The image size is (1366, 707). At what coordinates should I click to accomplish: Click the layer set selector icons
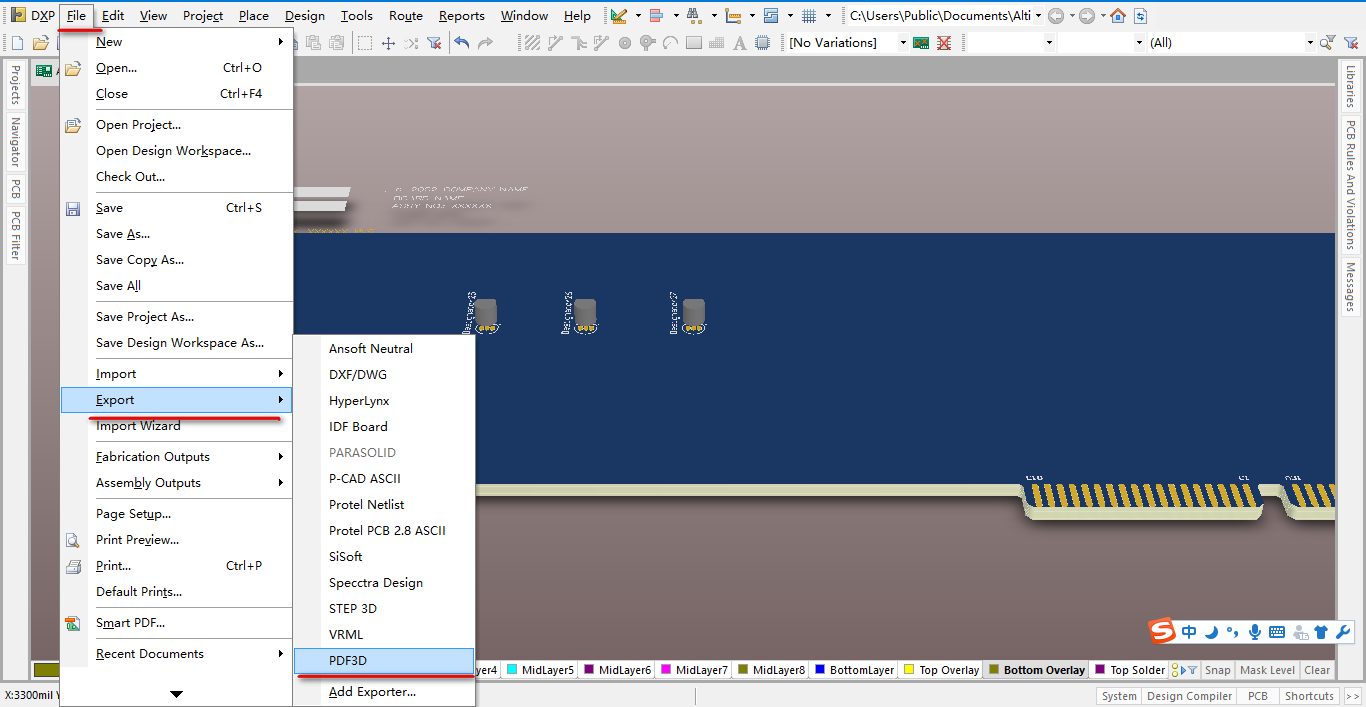pos(1186,670)
